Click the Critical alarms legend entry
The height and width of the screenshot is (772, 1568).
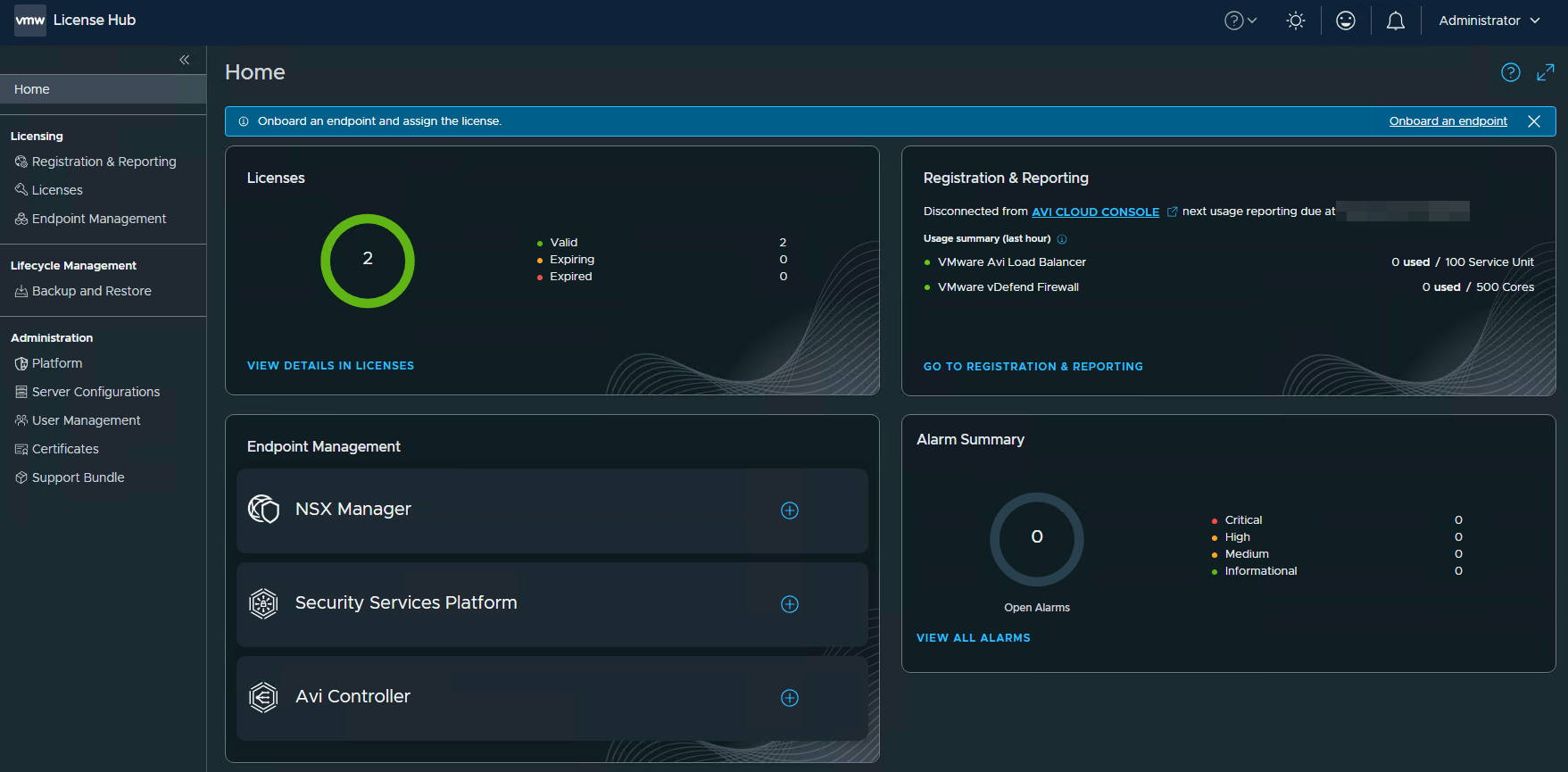click(1337, 520)
